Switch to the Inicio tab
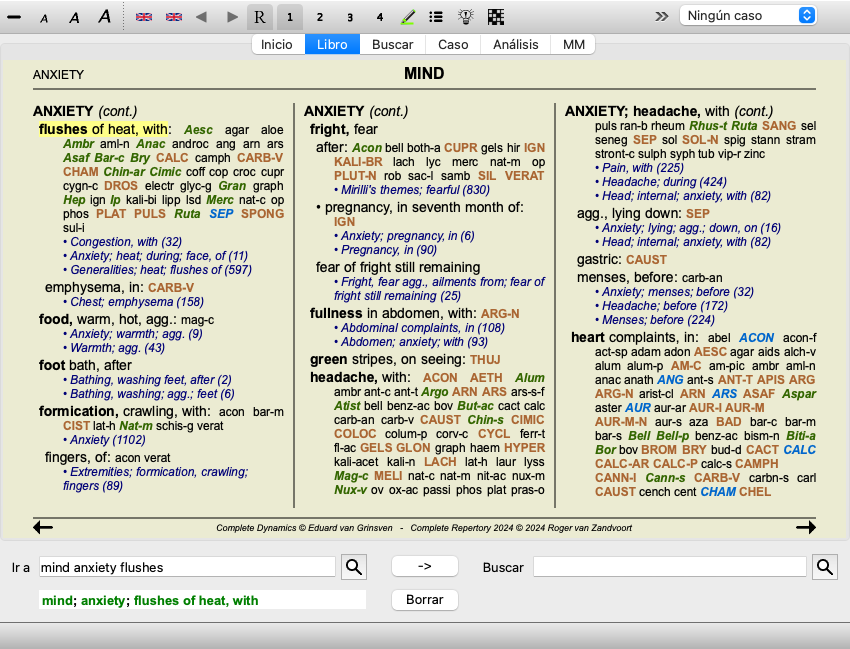 276,44
